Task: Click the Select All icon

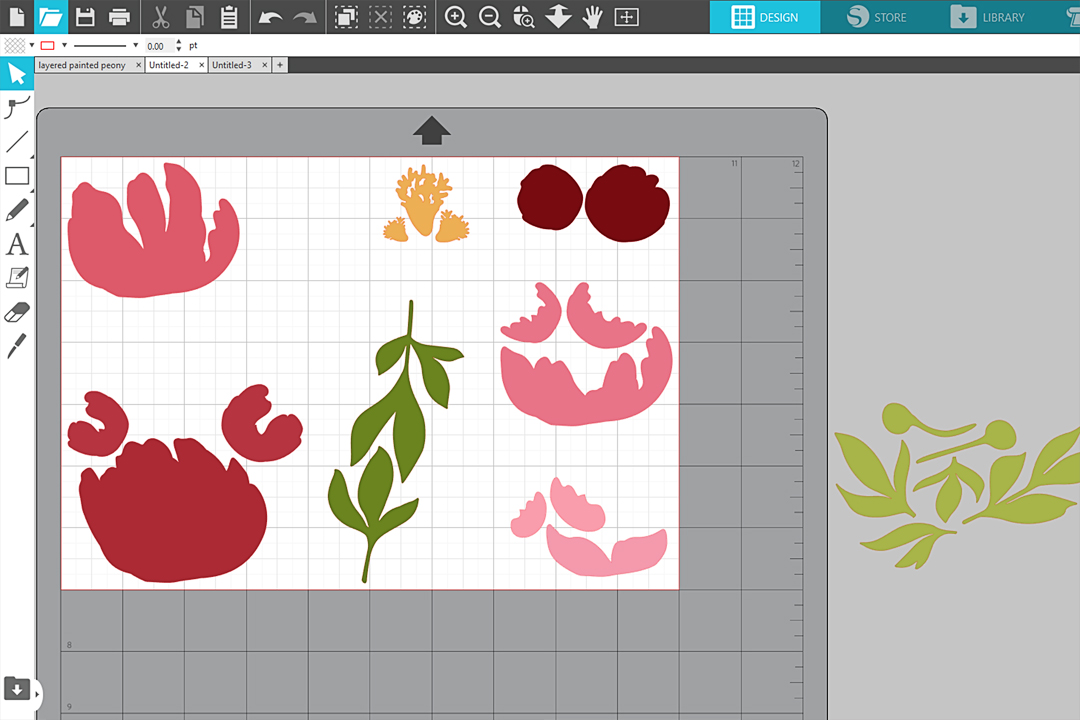Action: (x=346, y=17)
